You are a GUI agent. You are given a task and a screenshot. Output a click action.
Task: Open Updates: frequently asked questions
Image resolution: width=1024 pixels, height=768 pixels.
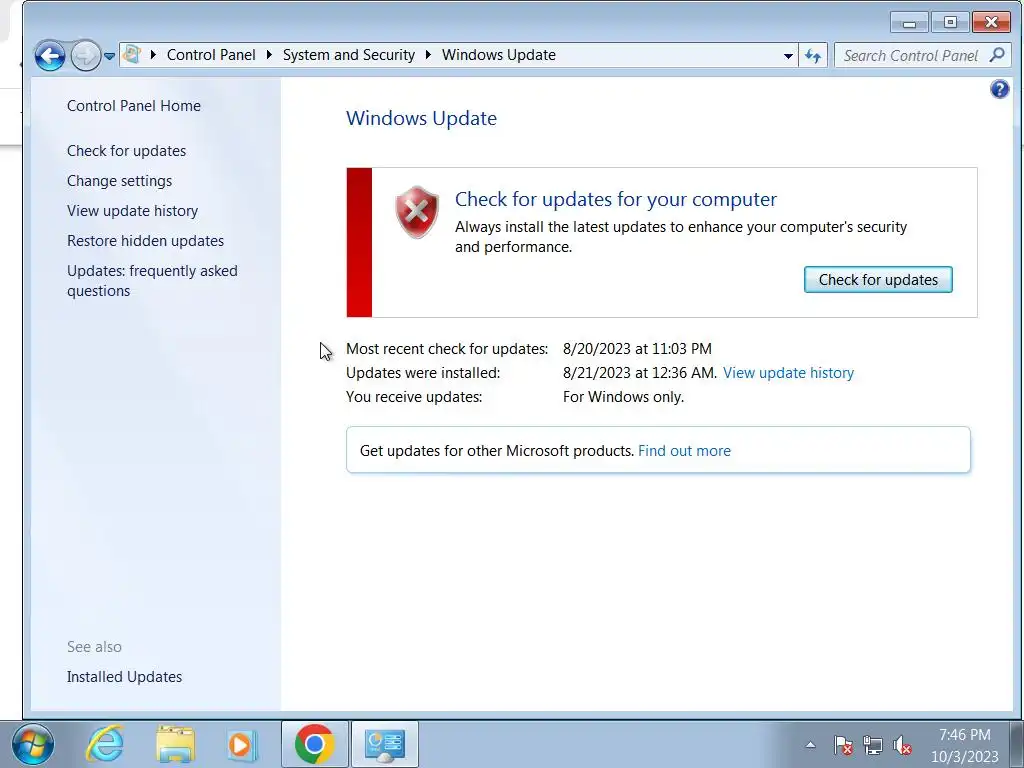coord(152,281)
